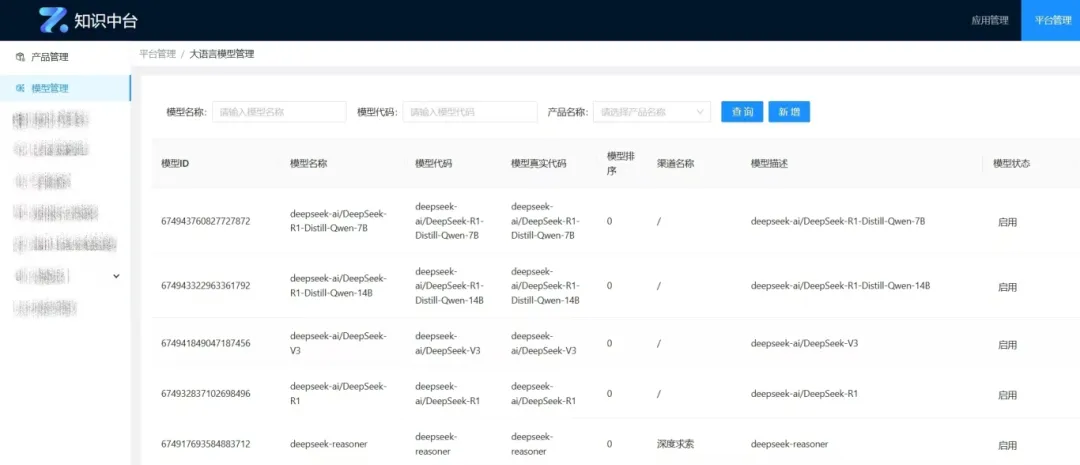Click the description DeepSeek-R1-Distill-Qwen-14B
The image size is (1080, 465).
[840, 285]
